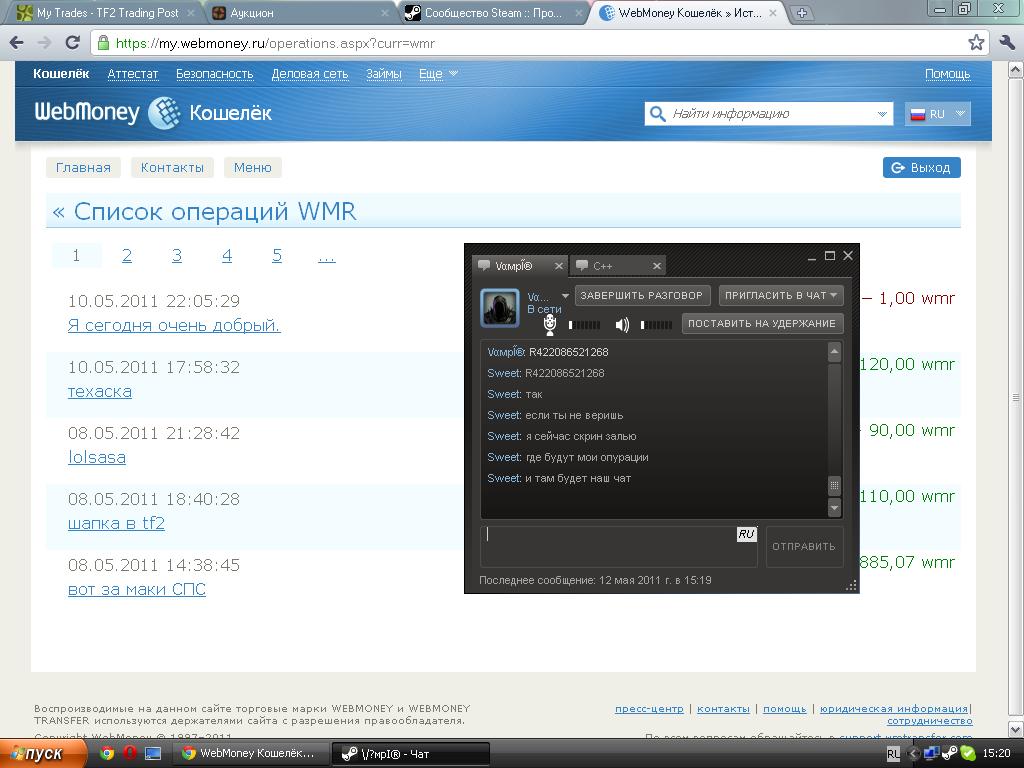Switch to My Trades - TF2 Trading Post tab
1024x768 pixels.
click(x=105, y=12)
